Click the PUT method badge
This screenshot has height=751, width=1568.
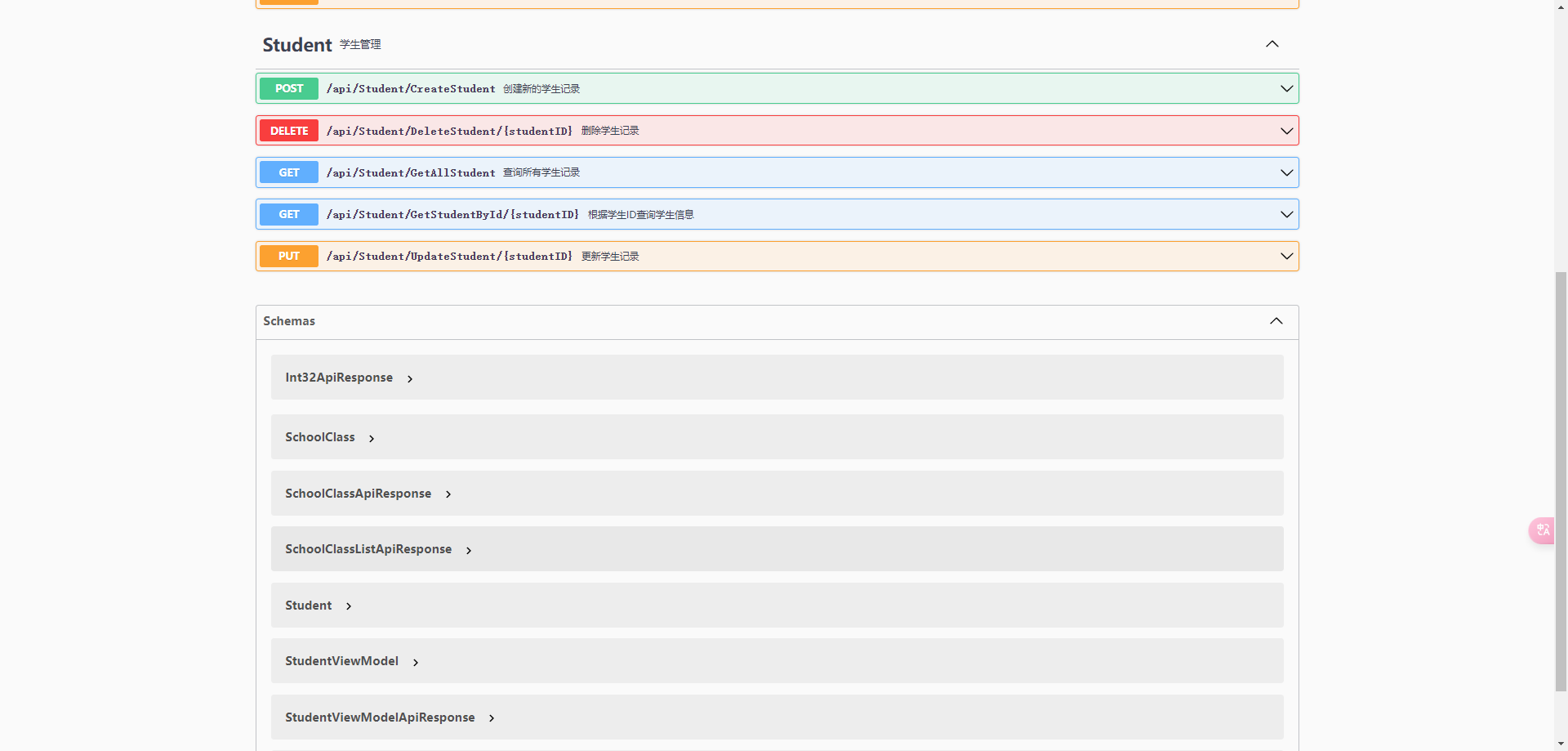coord(289,256)
